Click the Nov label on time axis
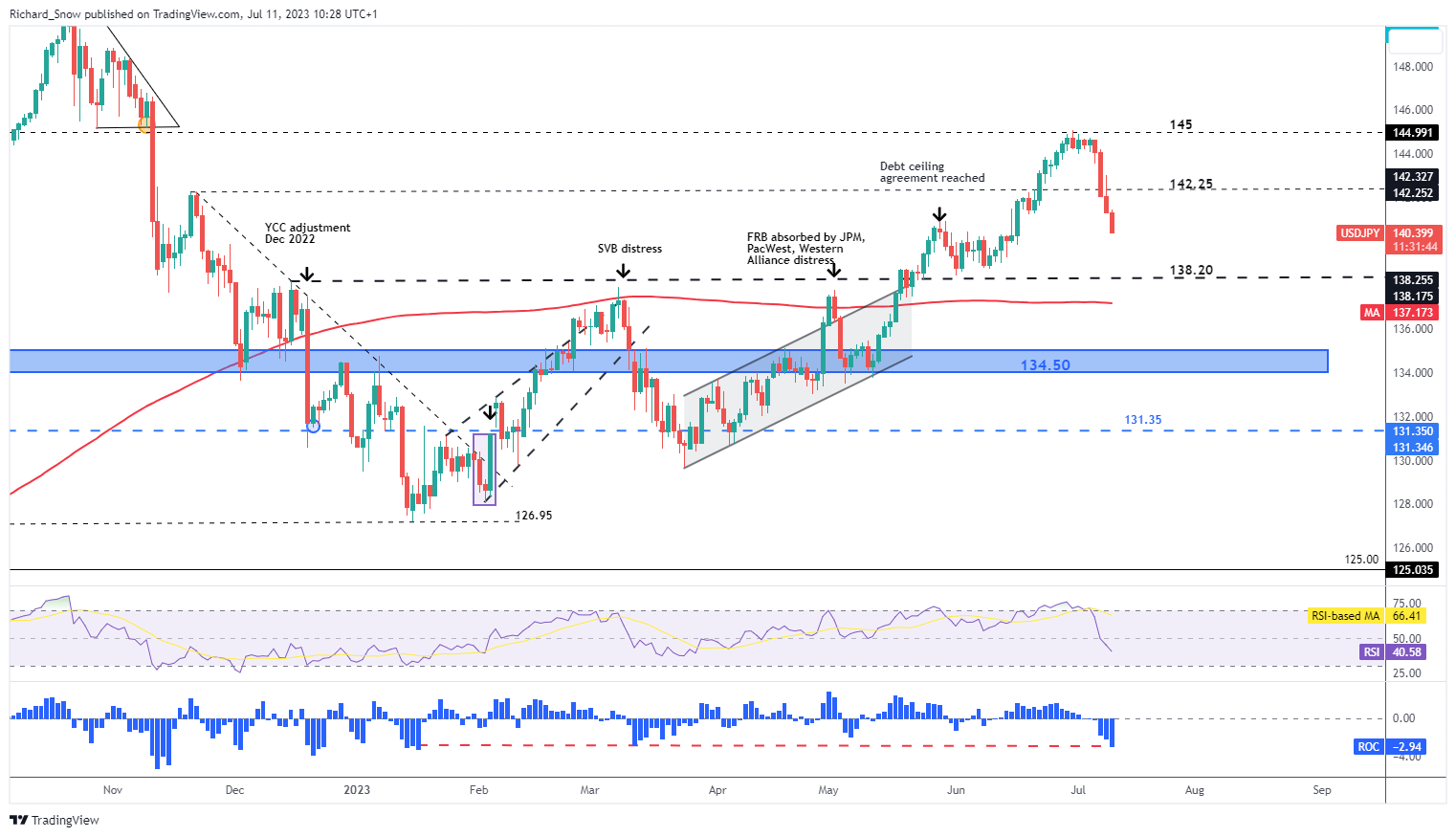 point(113,790)
